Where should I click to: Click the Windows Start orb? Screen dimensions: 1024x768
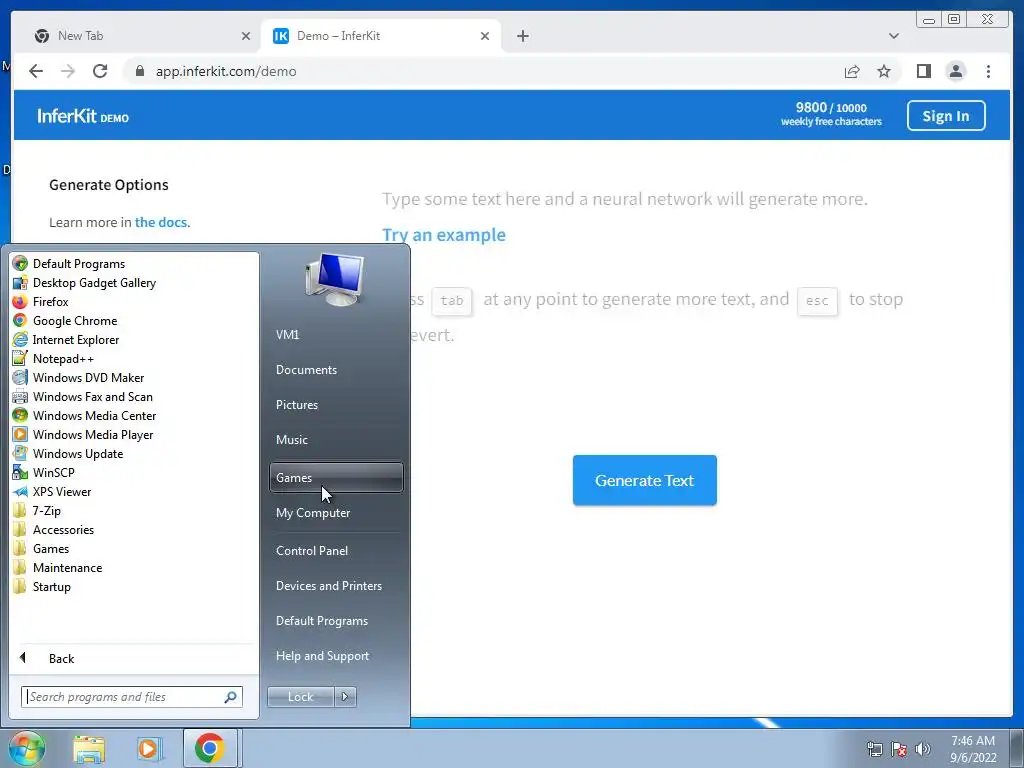pyautogui.click(x=26, y=748)
